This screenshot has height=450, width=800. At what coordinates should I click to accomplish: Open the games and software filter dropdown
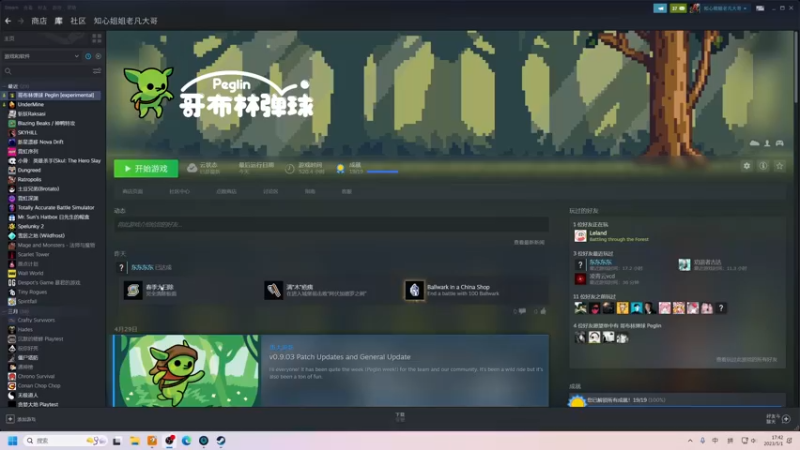(x=41, y=56)
